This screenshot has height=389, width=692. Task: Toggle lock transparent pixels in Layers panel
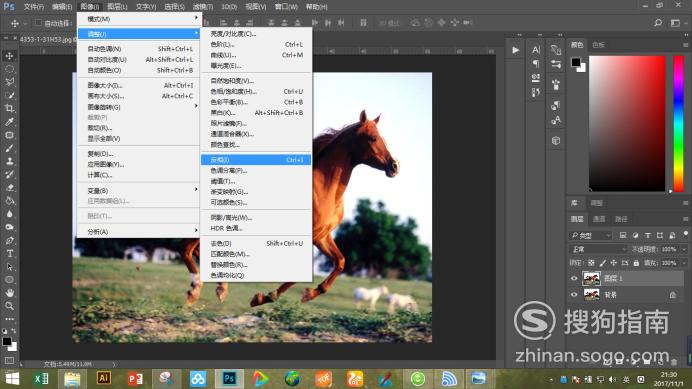[591, 263]
